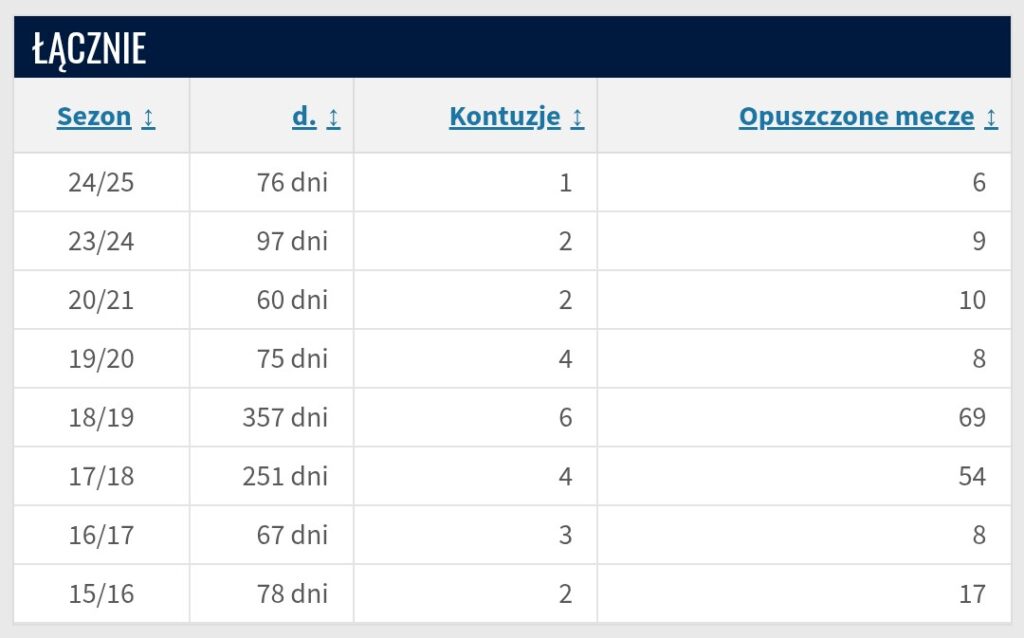This screenshot has height=638, width=1024.
Task: Click the sort arrow icon beside Sezon
Action: tap(148, 118)
